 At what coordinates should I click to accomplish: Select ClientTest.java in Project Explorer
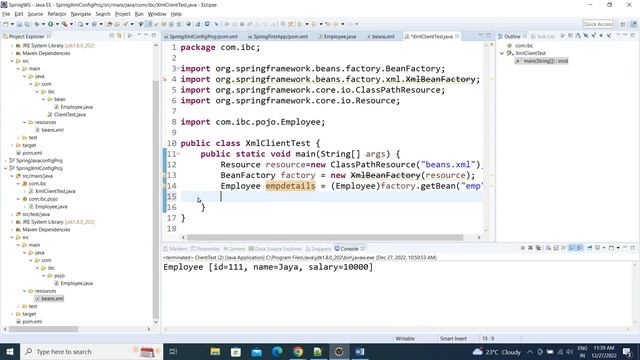[x=67, y=115]
